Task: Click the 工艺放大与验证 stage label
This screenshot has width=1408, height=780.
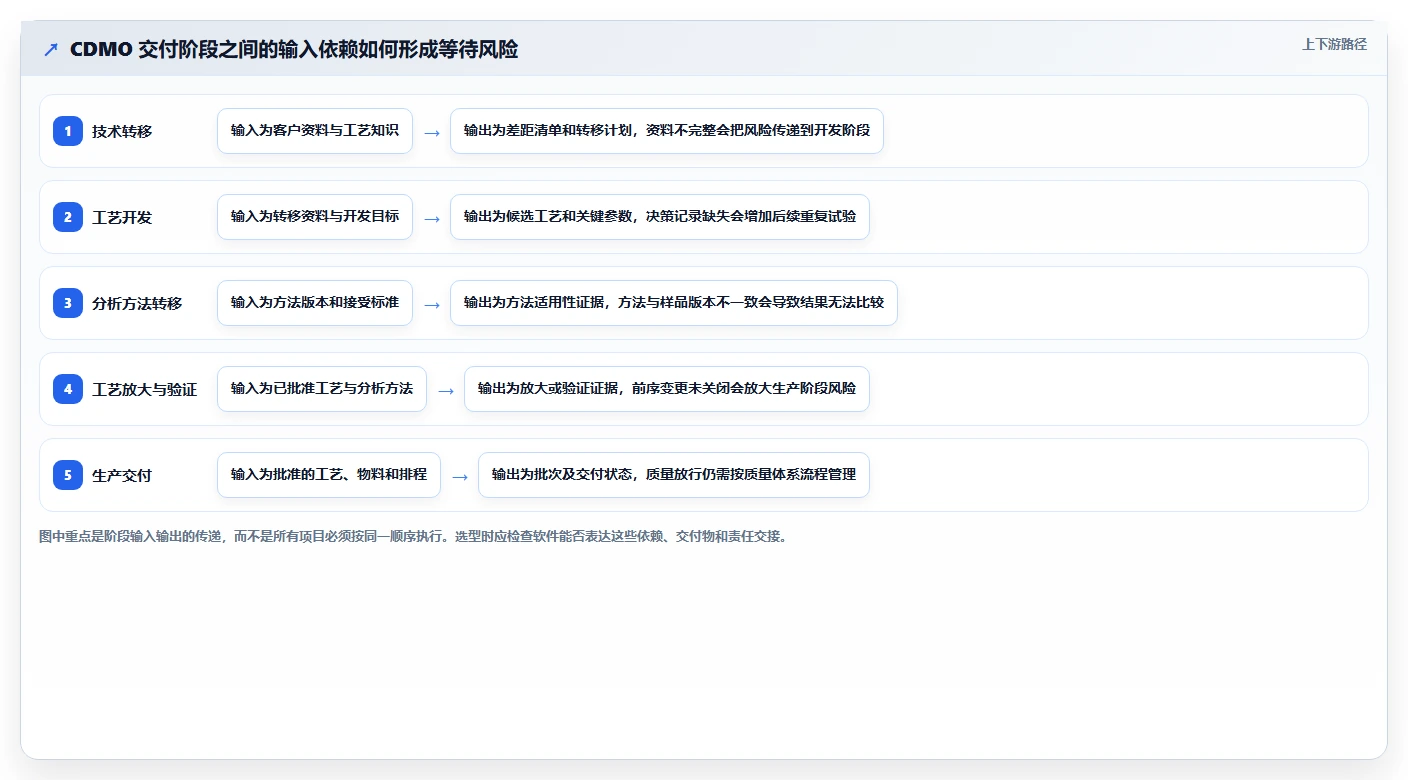Action: [x=144, y=389]
